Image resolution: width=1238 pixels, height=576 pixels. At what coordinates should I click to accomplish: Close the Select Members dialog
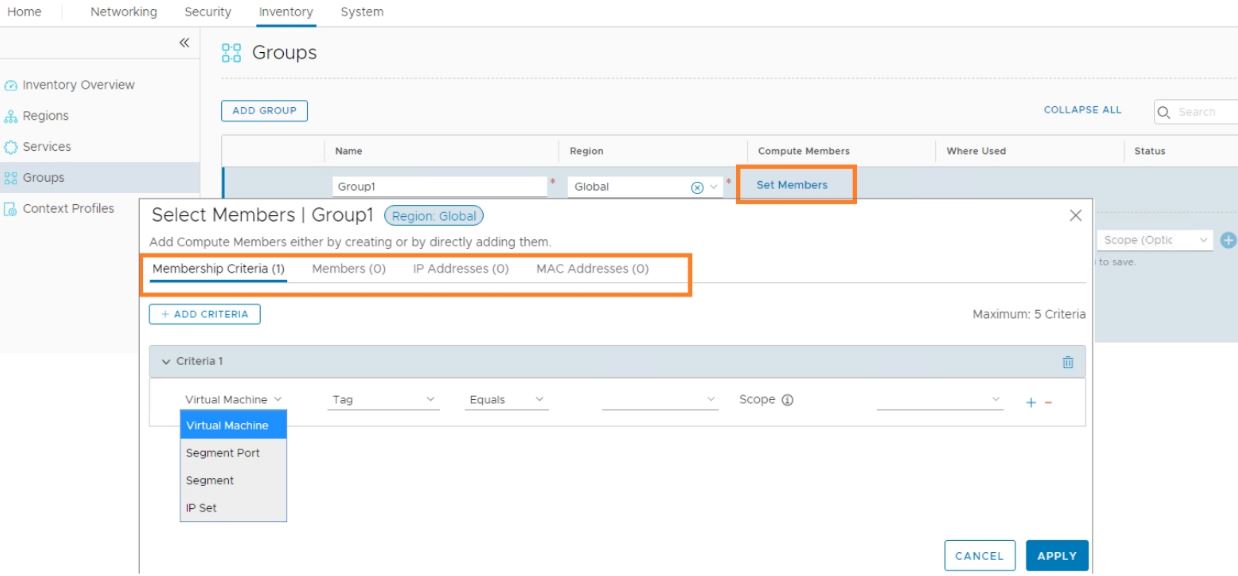coord(1075,215)
